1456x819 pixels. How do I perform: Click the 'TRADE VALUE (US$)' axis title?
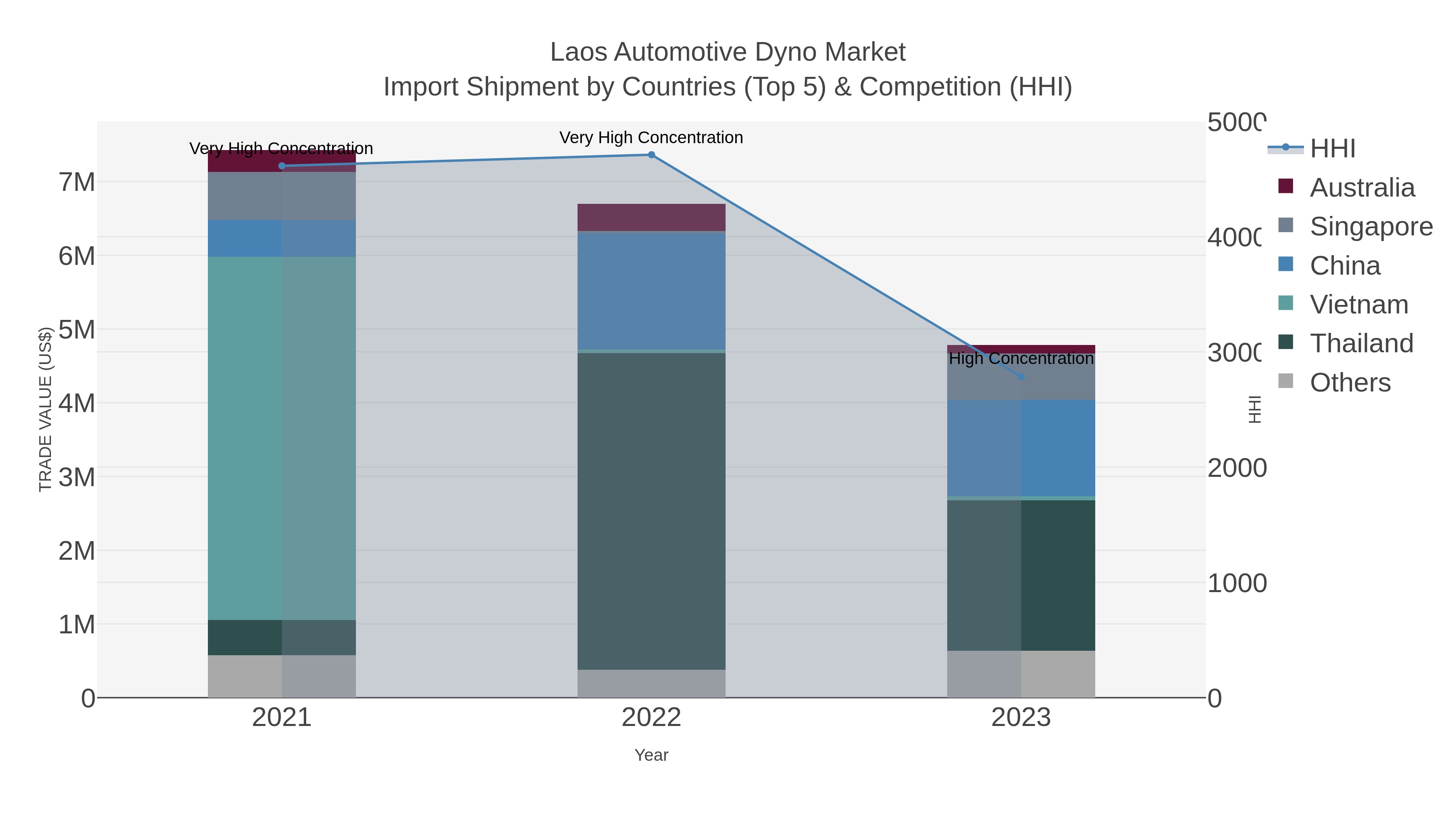pyautogui.click(x=45, y=409)
